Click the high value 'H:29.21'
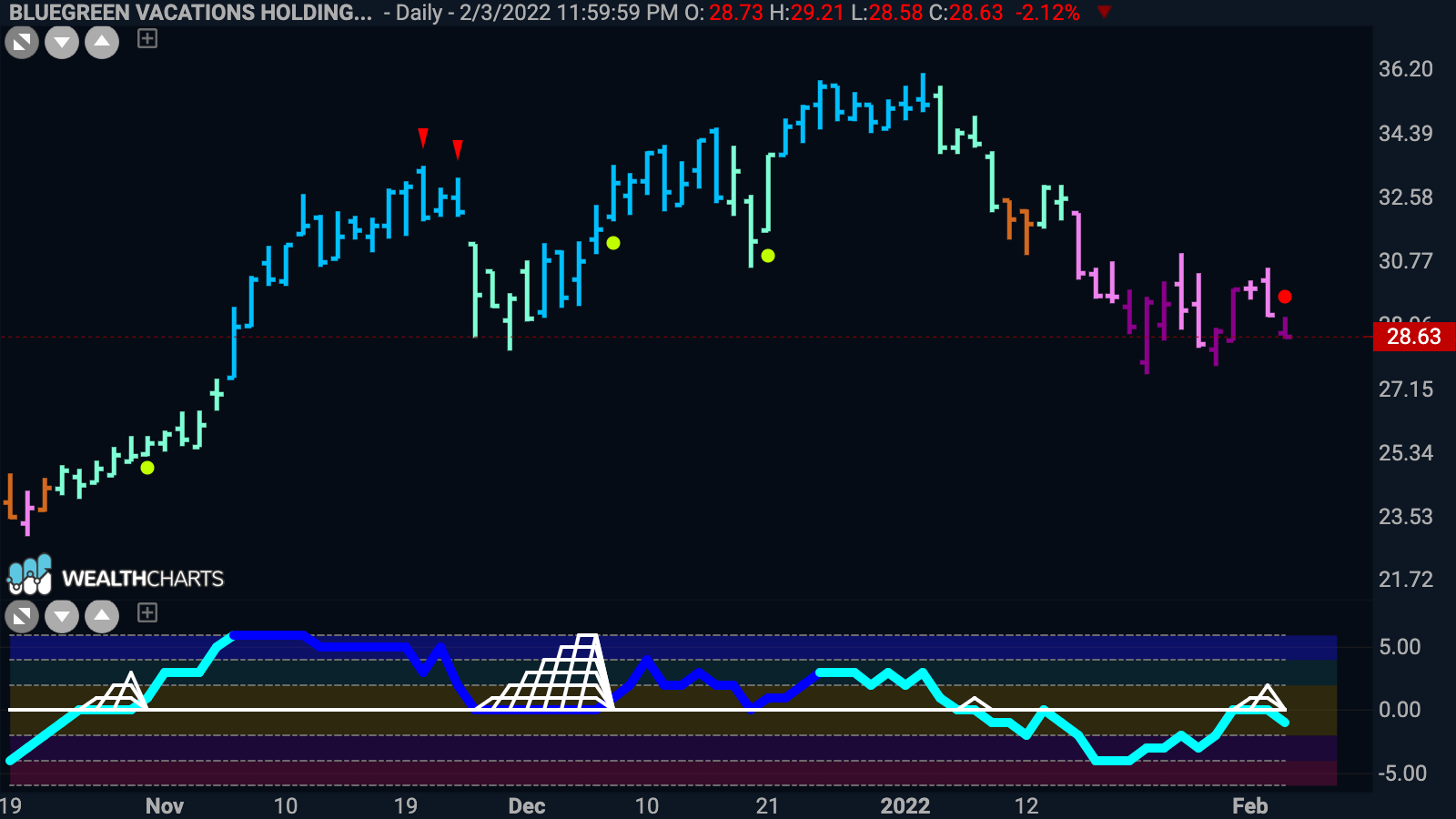The width and height of the screenshot is (1456, 819). point(806,13)
